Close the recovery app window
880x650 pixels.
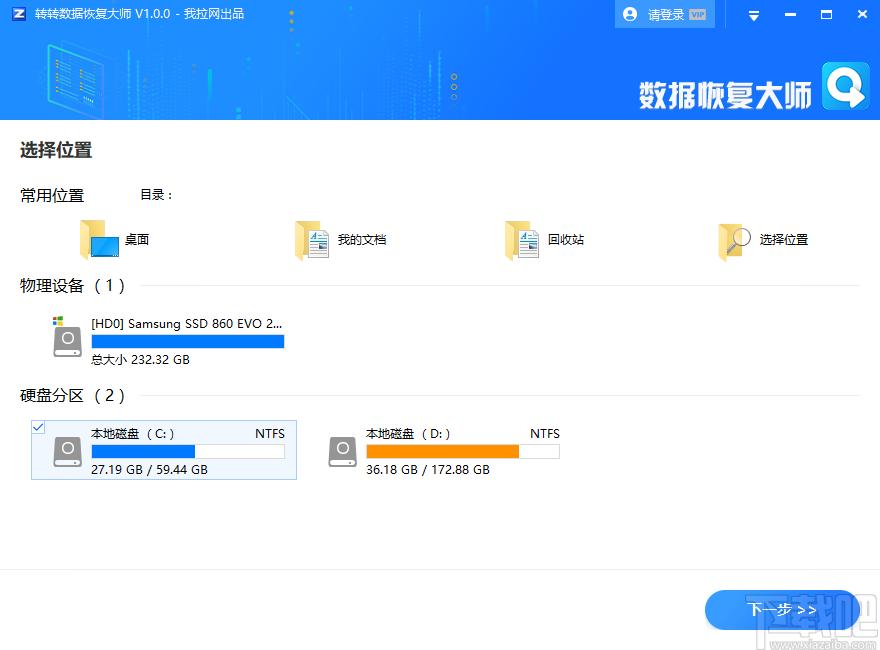[863, 15]
